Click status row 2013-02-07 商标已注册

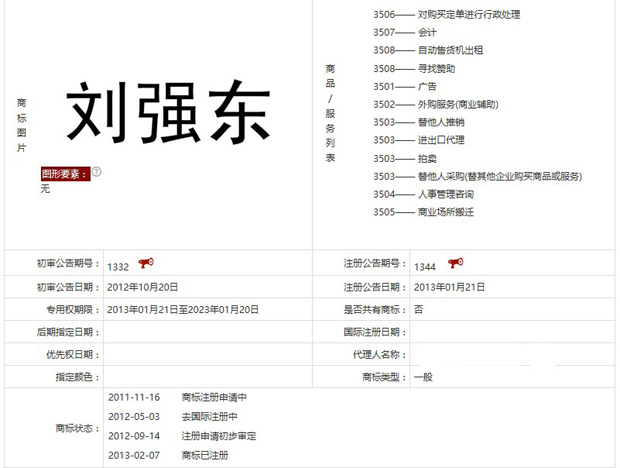pyautogui.click(x=168, y=455)
